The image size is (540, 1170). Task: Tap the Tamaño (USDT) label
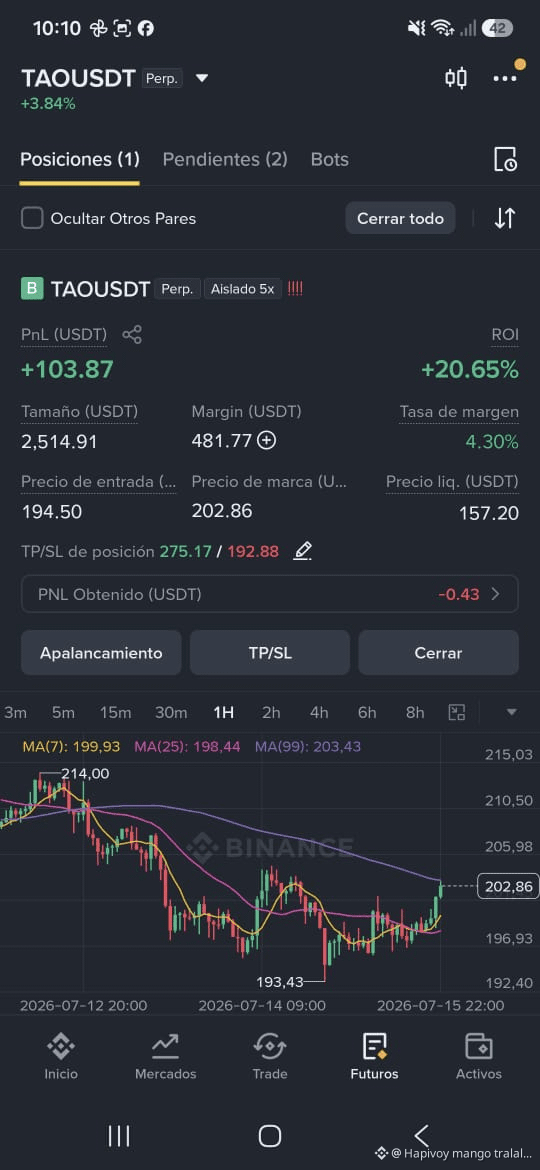click(79, 412)
